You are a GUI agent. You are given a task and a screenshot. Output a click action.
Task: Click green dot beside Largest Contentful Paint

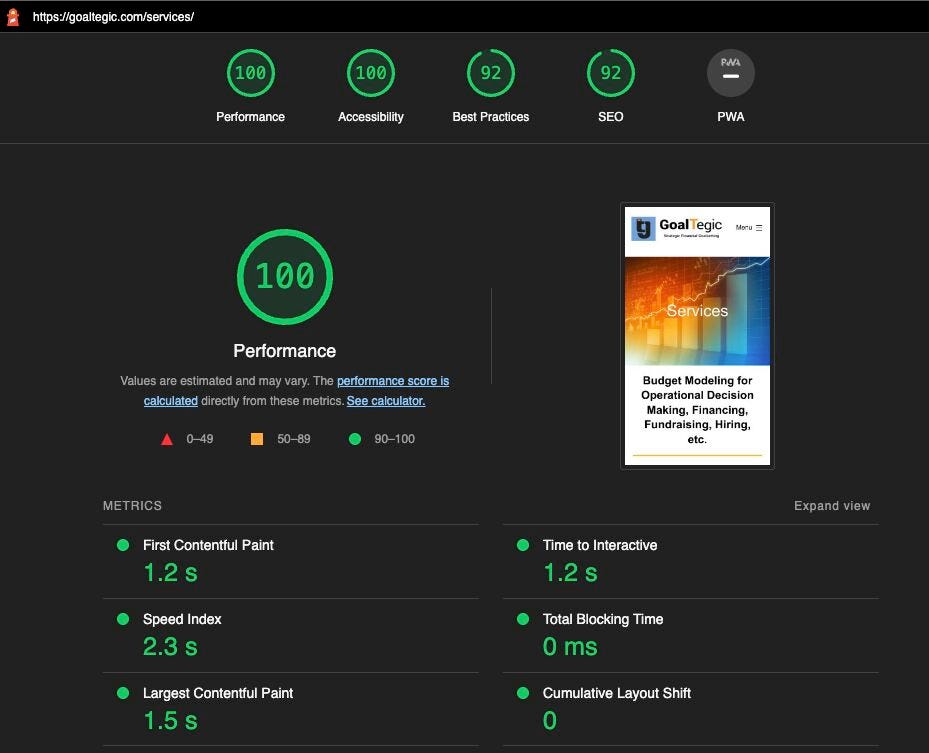tap(123, 693)
